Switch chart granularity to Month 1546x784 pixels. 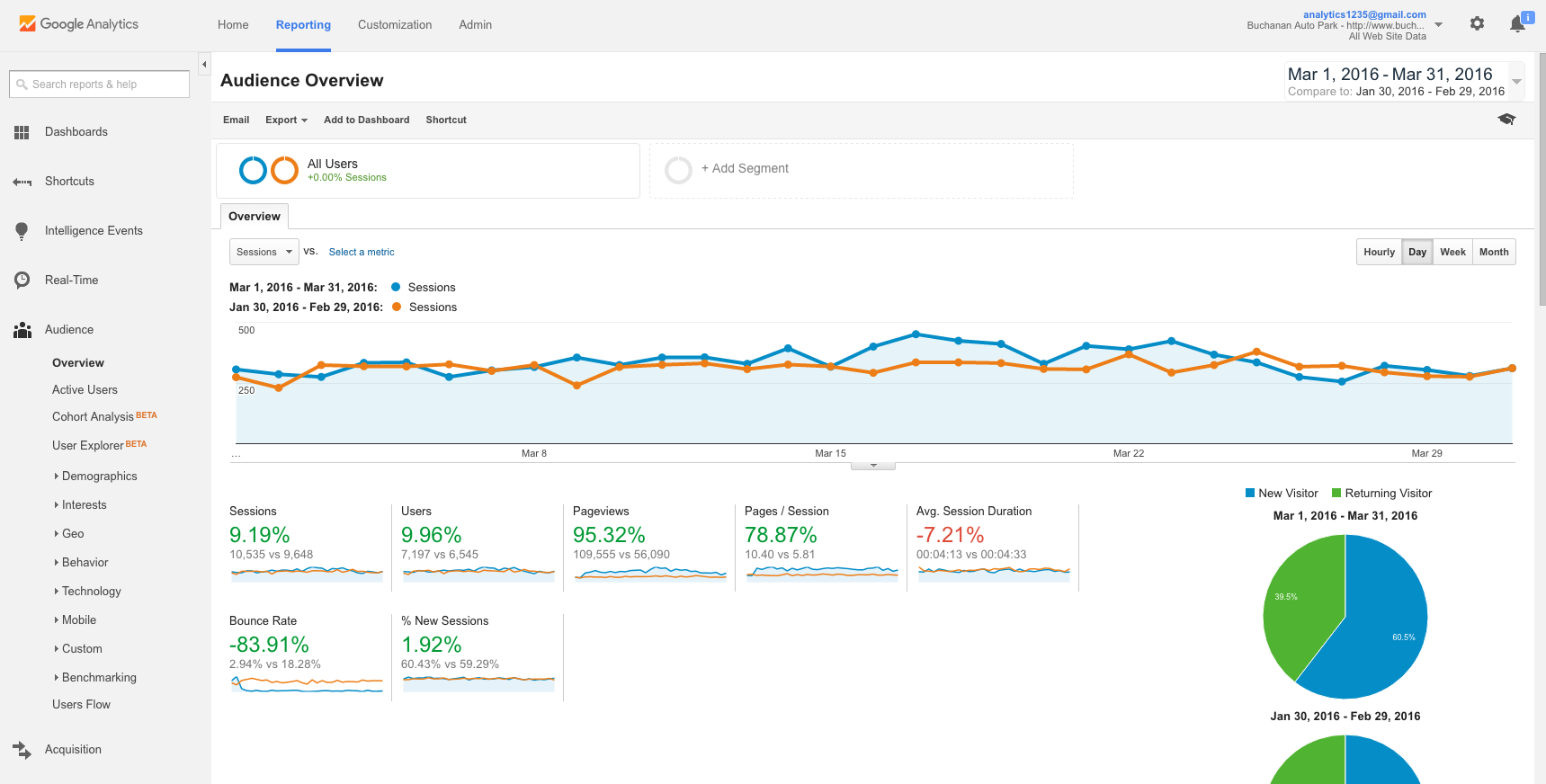point(1494,252)
